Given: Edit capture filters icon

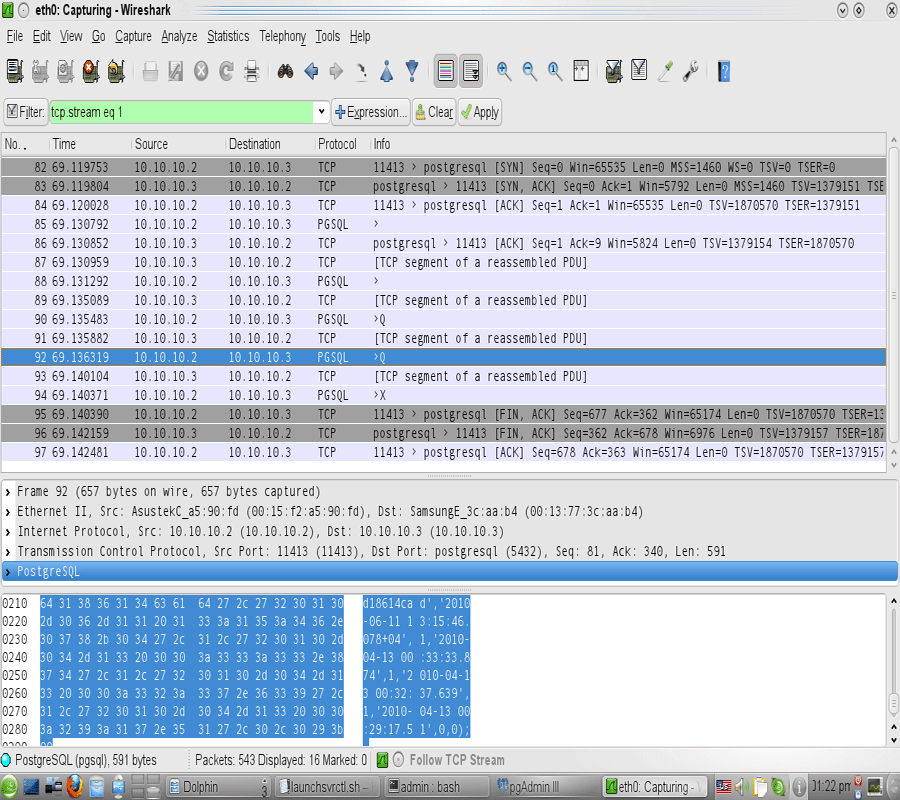Looking at the screenshot, I should (614, 71).
